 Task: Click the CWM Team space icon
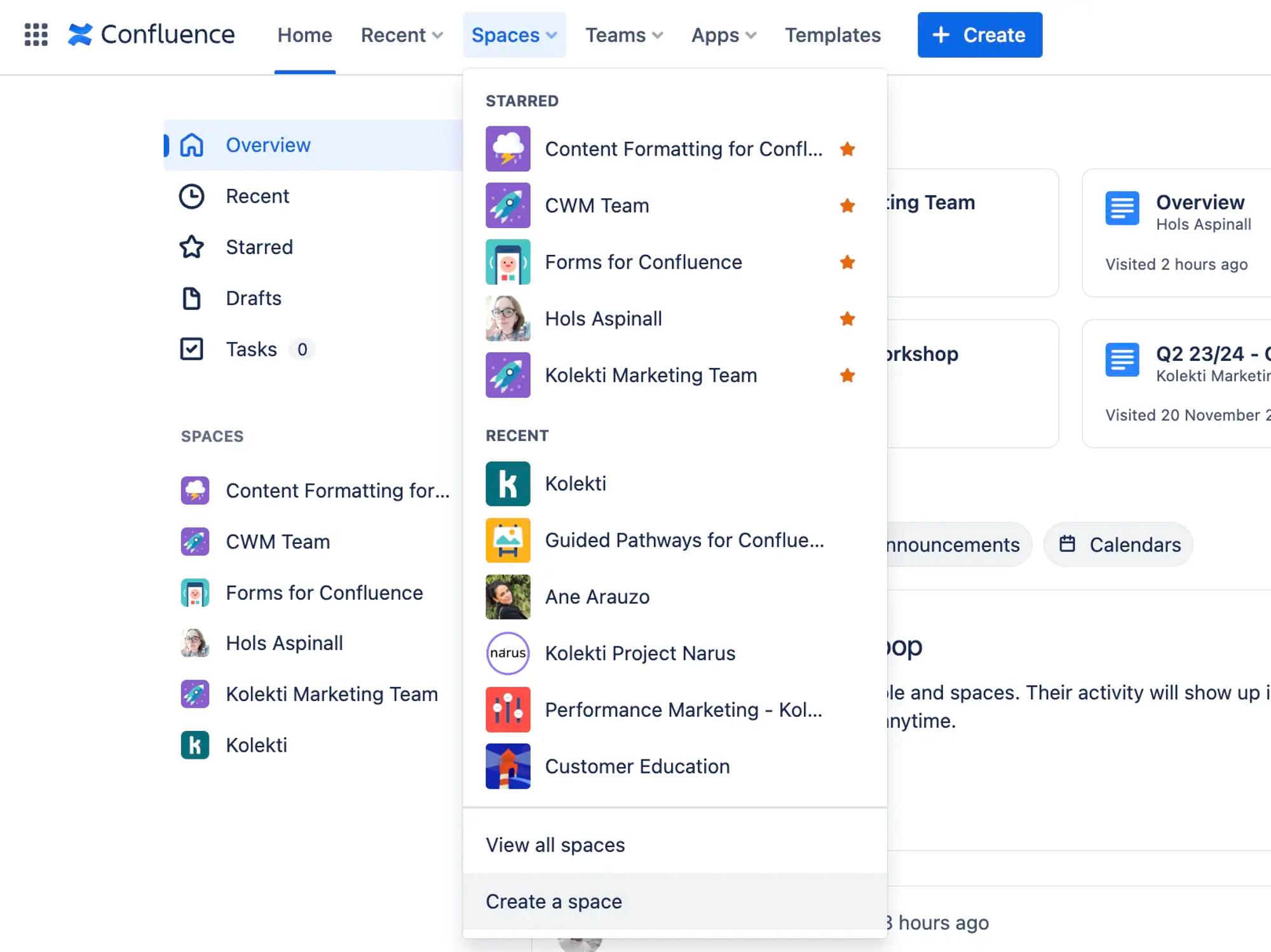pyautogui.click(x=508, y=205)
